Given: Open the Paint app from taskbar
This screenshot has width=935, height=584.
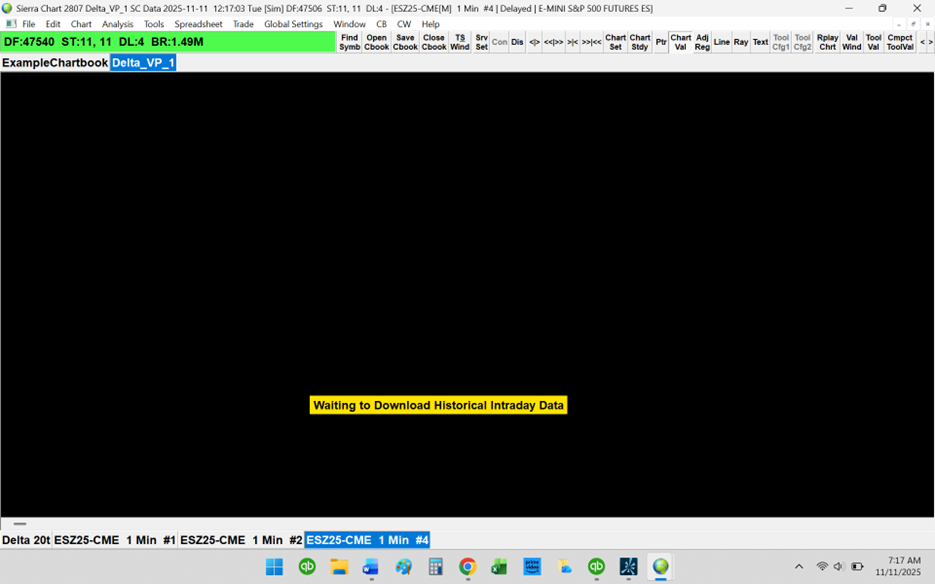Looking at the screenshot, I should 404,566.
